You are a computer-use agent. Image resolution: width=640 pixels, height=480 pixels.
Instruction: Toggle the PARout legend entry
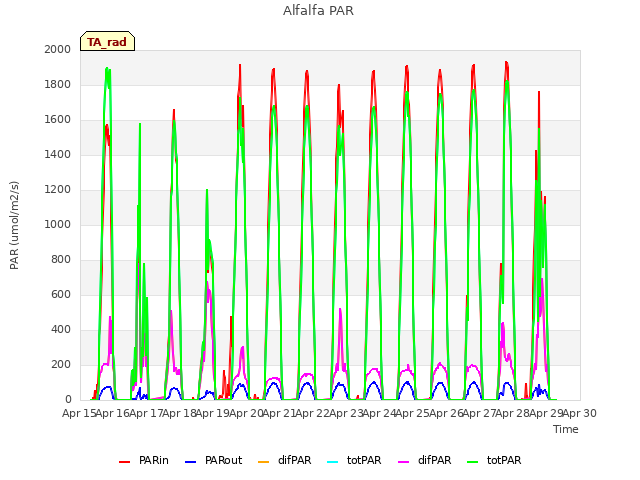point(213,460)
